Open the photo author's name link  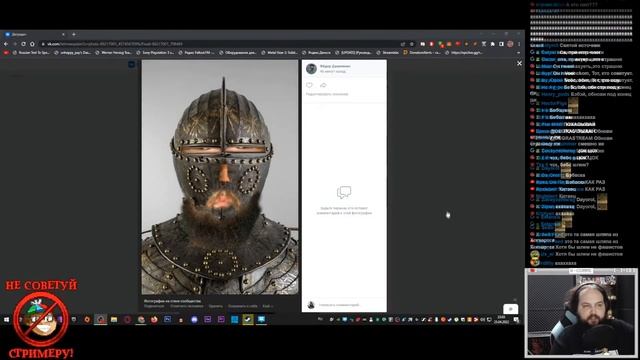tap(335, 66)
